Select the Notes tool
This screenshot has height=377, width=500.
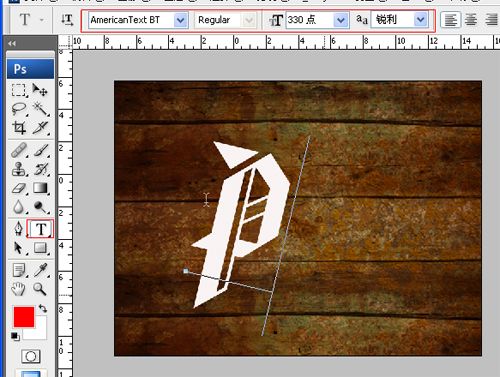[x=19, y=270]
